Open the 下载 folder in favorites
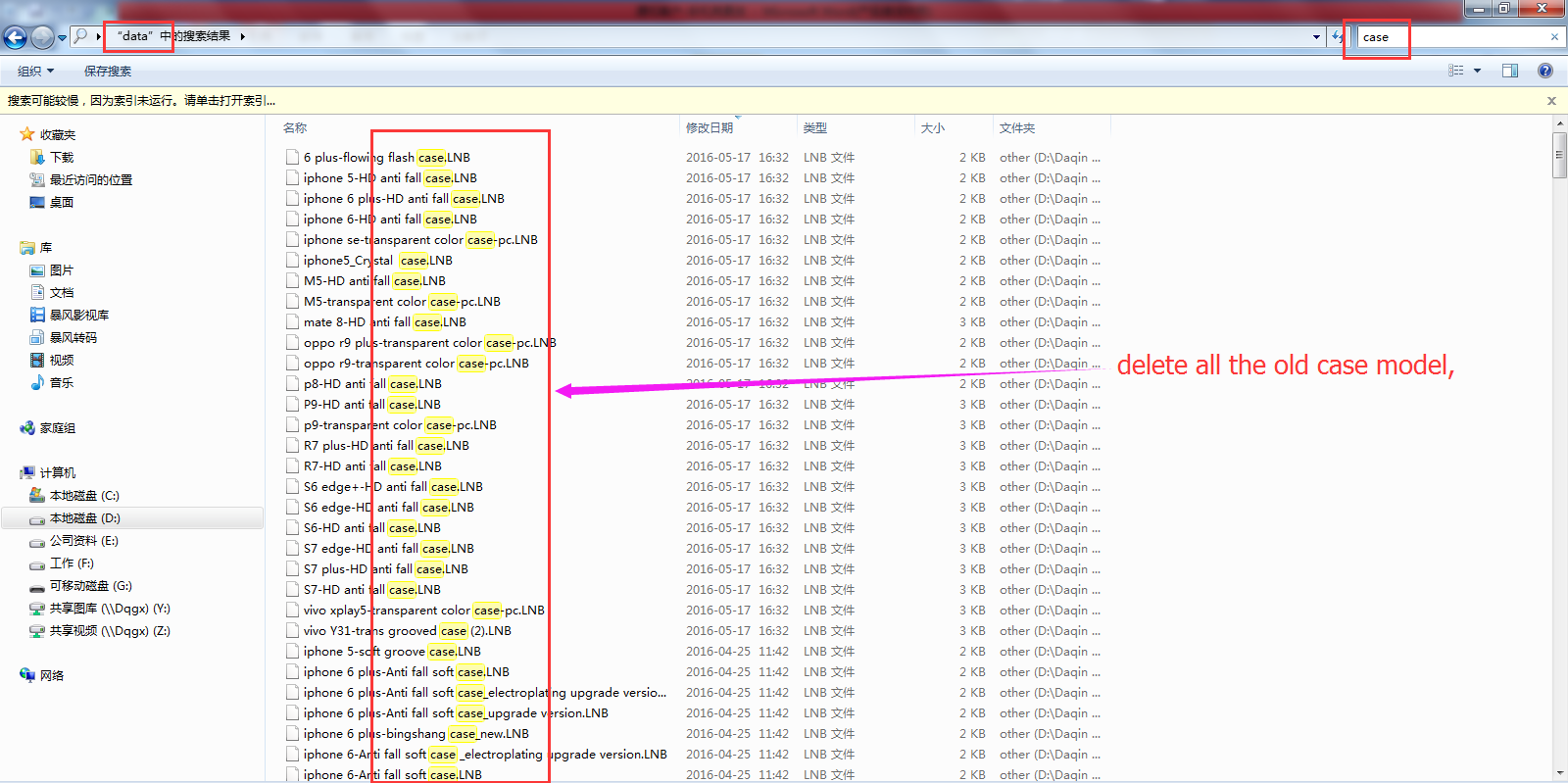 pos(62,158)
